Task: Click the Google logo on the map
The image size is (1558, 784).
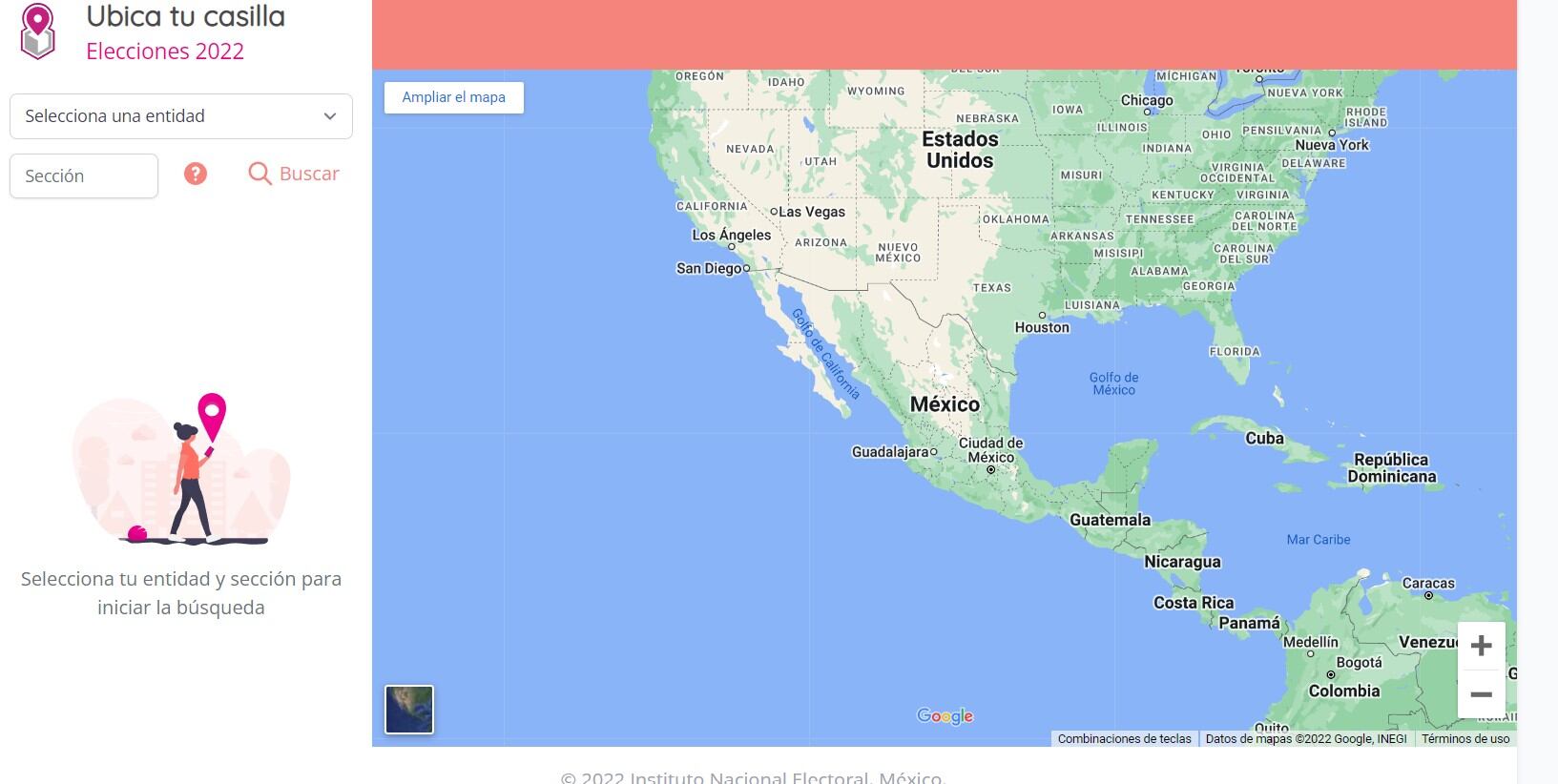Action: (945, 716)
